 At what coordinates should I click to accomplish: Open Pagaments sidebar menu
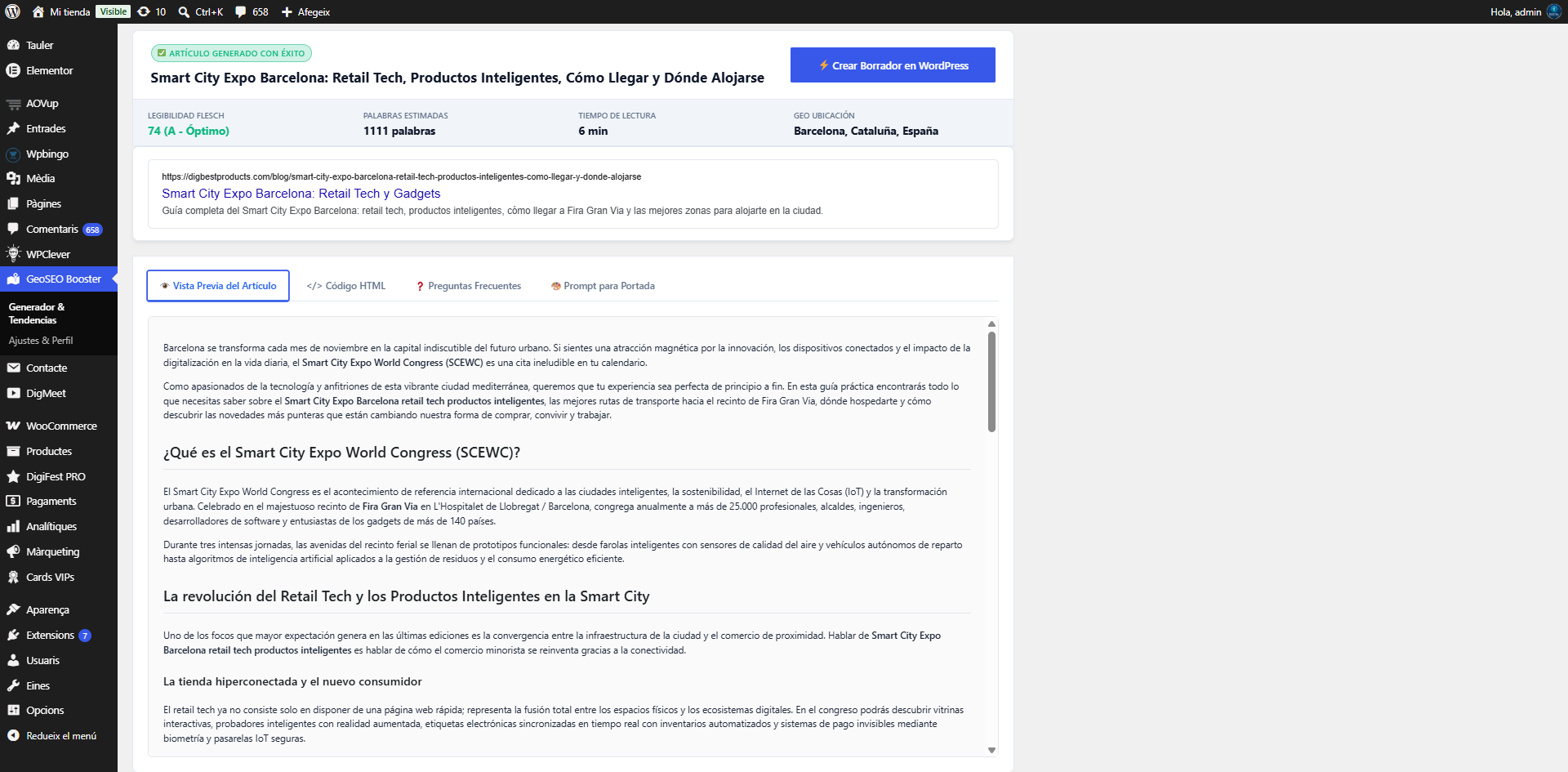pyautogui.click(x=59, y=501)
